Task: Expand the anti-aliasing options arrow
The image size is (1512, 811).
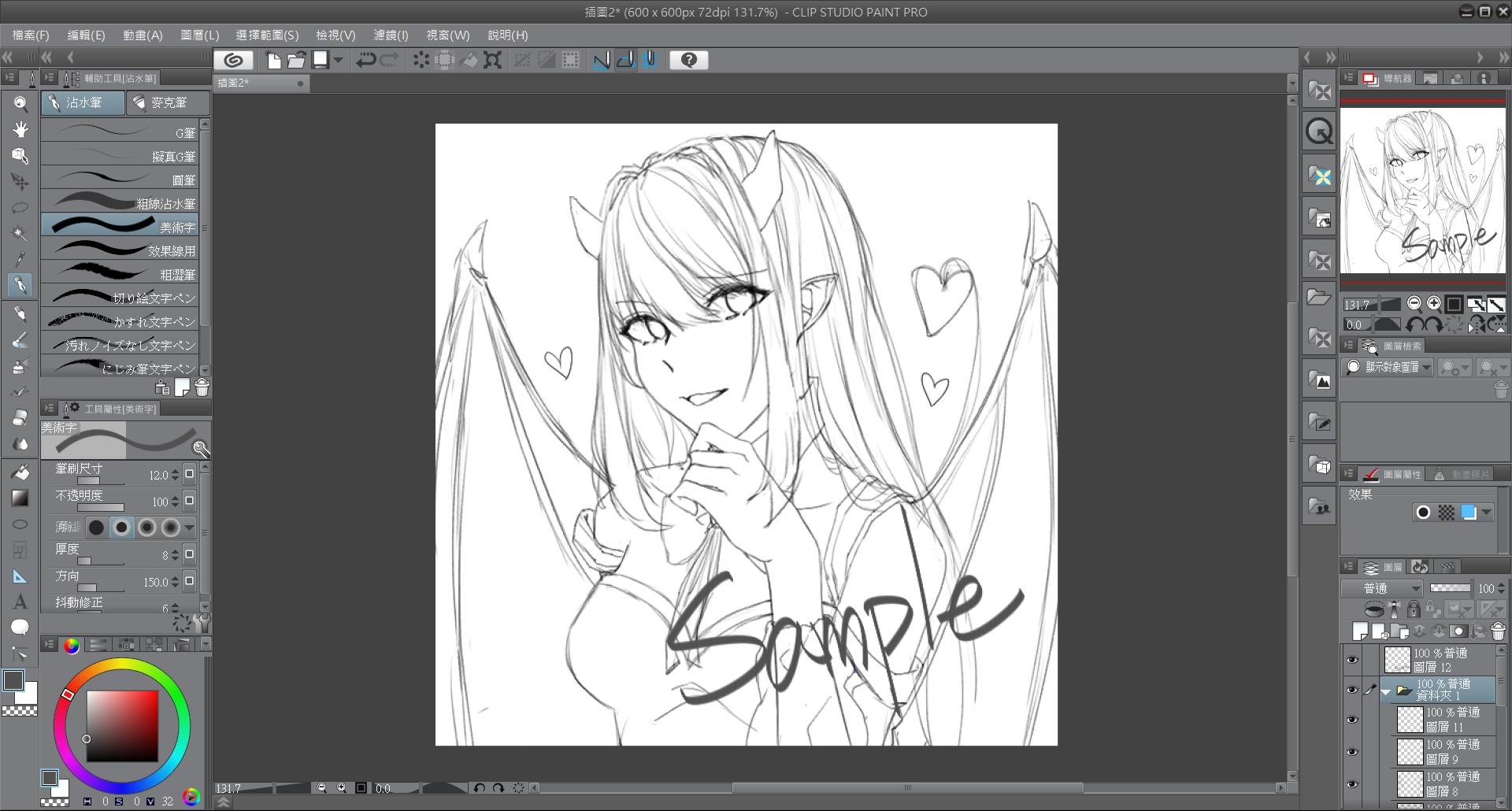Action: (x=190, y=528)
